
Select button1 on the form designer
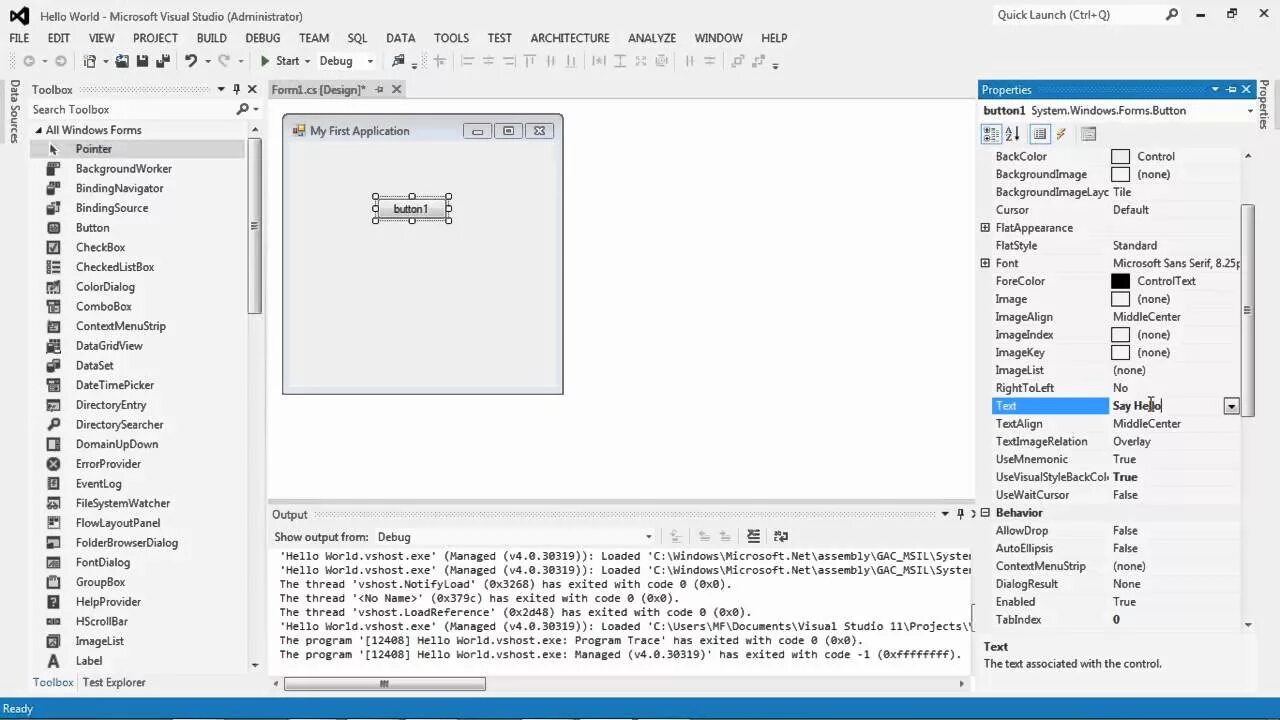(411, 209)
